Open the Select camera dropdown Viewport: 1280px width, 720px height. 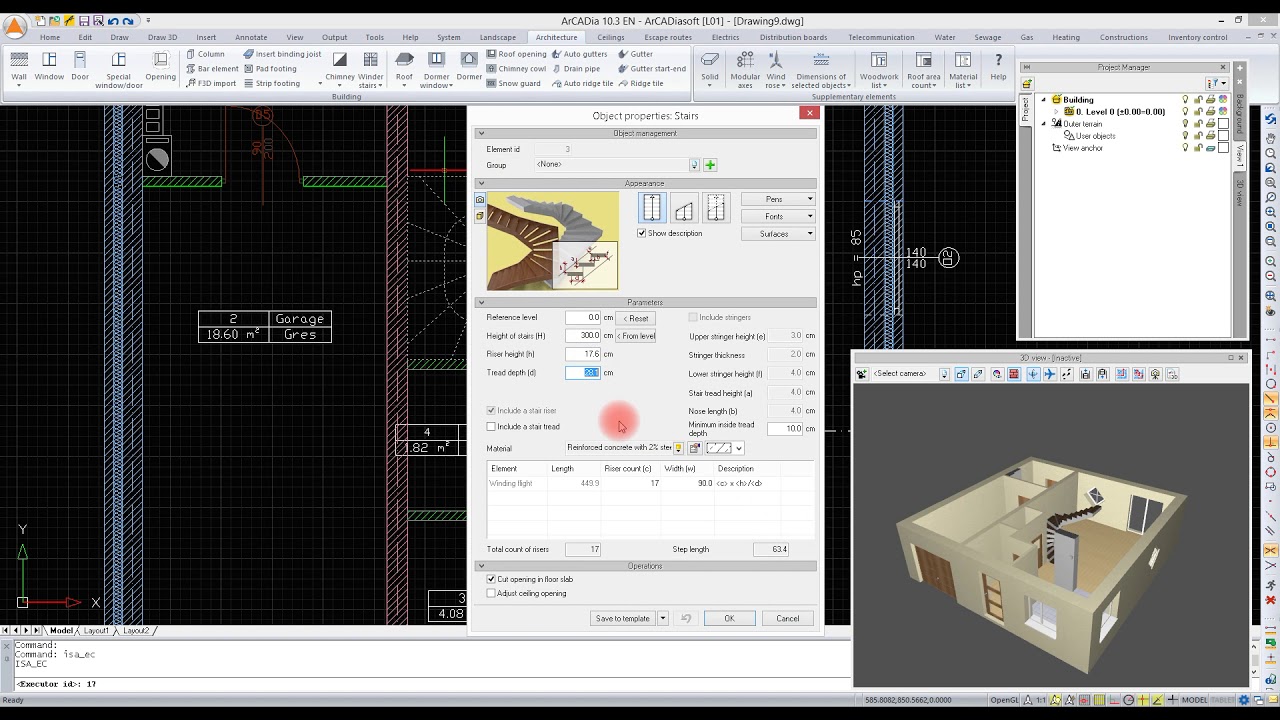pos(943,374)
